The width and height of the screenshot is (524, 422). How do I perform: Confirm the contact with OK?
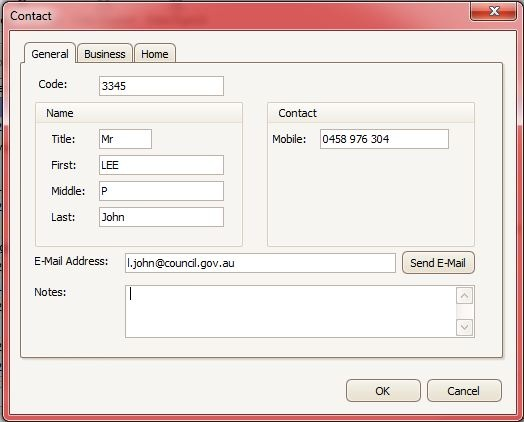click(x=383, y=391)
